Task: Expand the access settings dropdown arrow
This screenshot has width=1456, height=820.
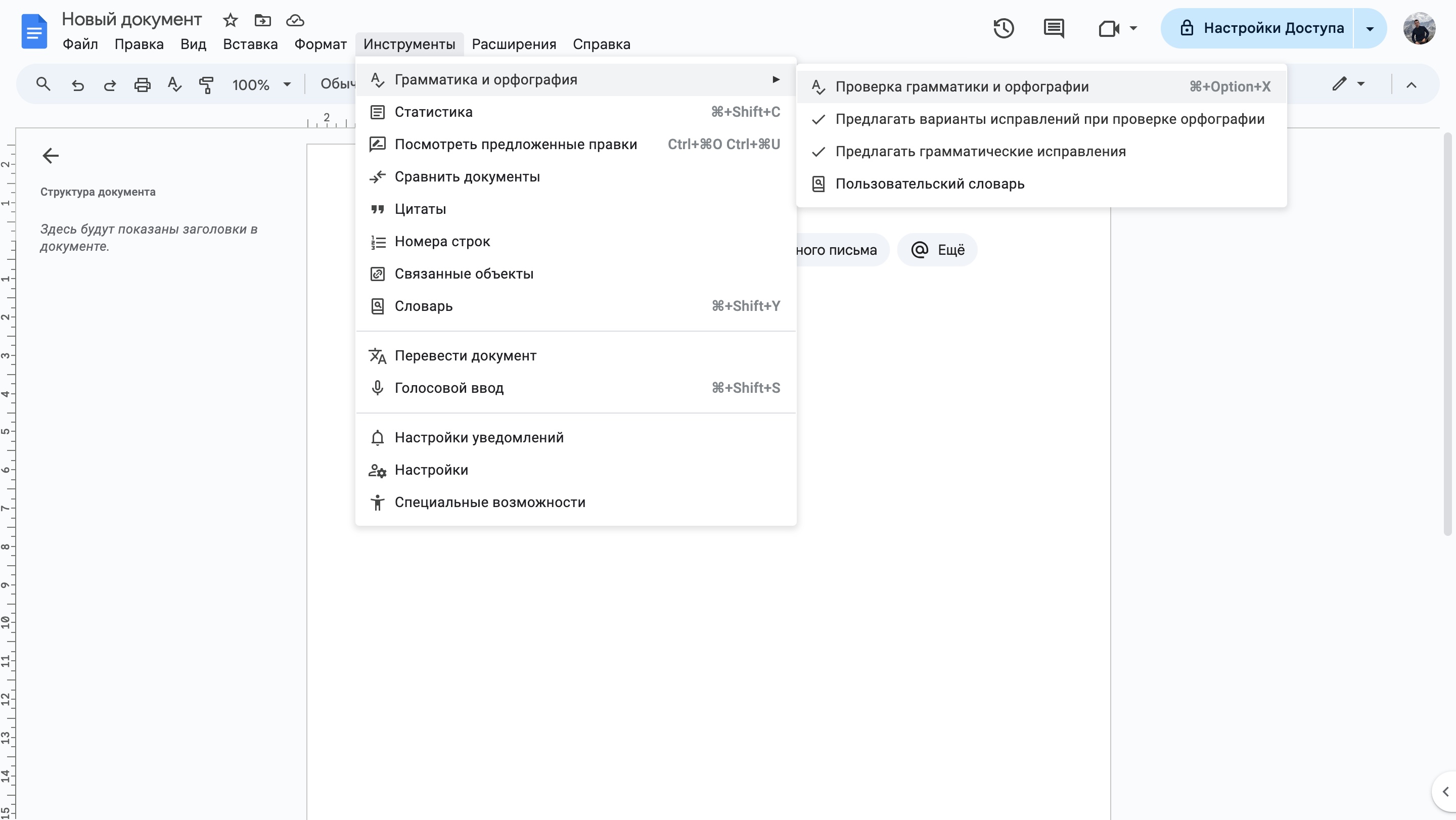Action: coord(1370,28)
